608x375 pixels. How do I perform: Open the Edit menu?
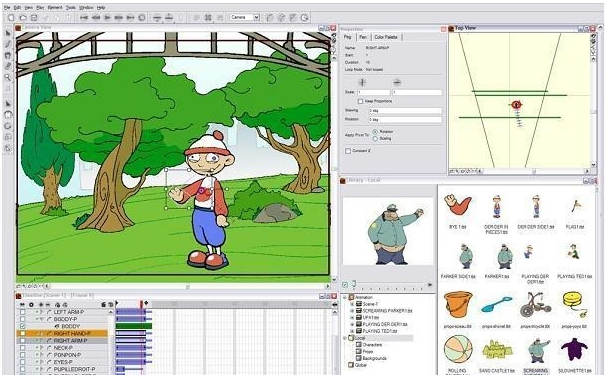click(17, 7)
